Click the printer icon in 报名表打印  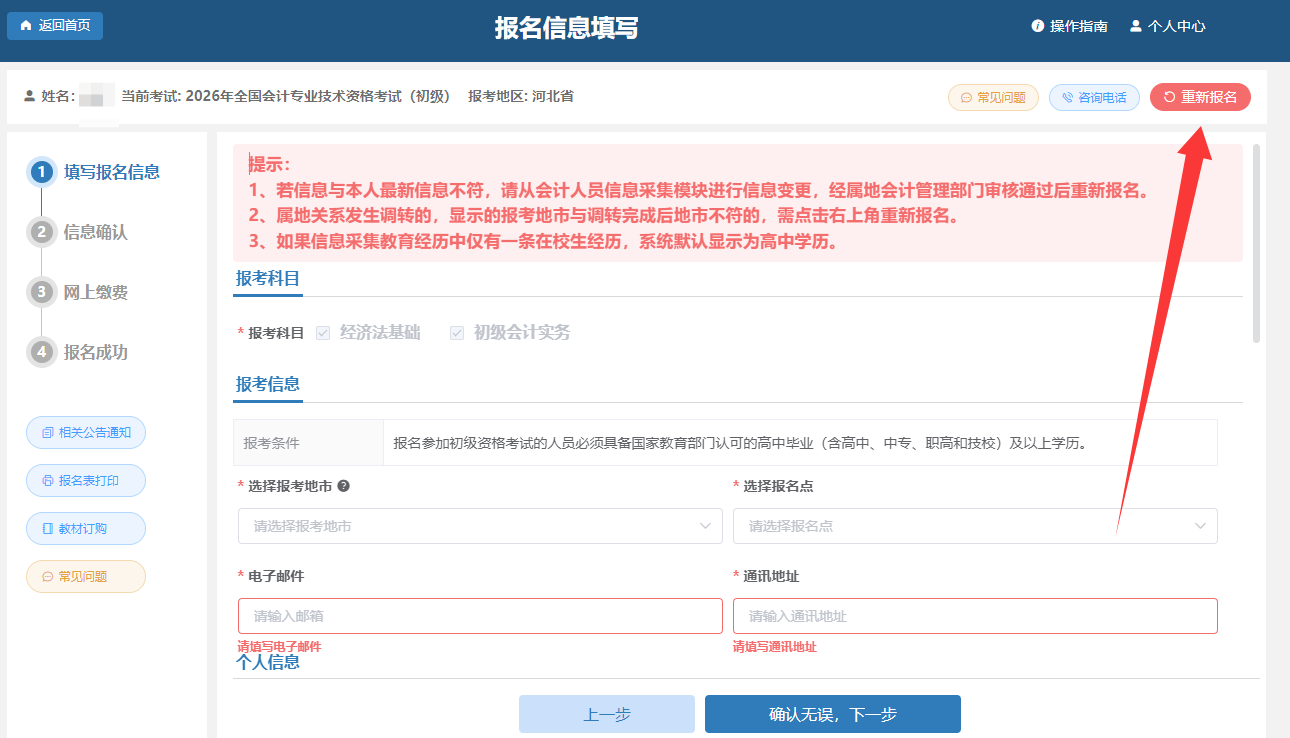coord(47,481)
